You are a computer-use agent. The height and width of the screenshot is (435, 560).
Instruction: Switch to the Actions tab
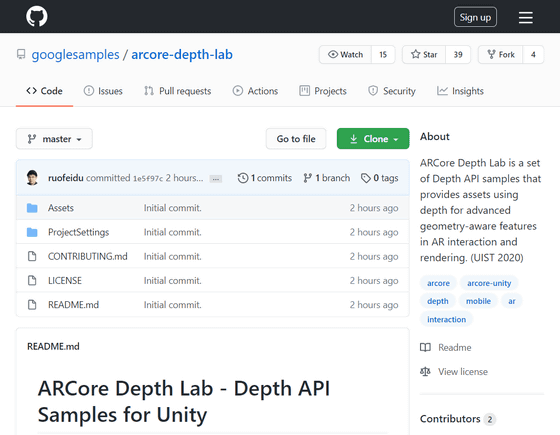255,91
